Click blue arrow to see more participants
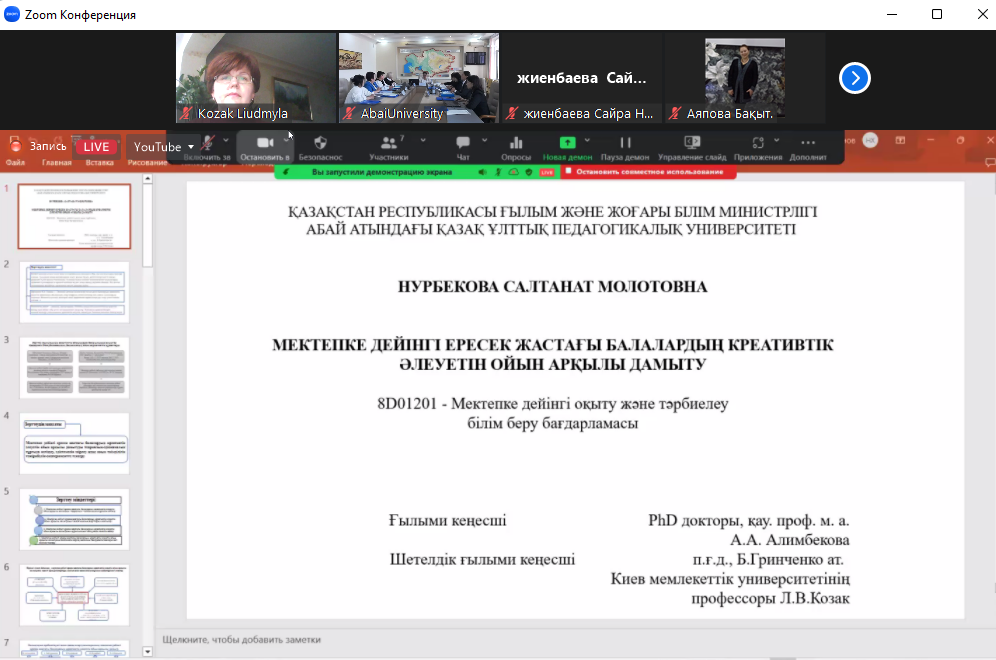The image size is (996, 660). 854,78
